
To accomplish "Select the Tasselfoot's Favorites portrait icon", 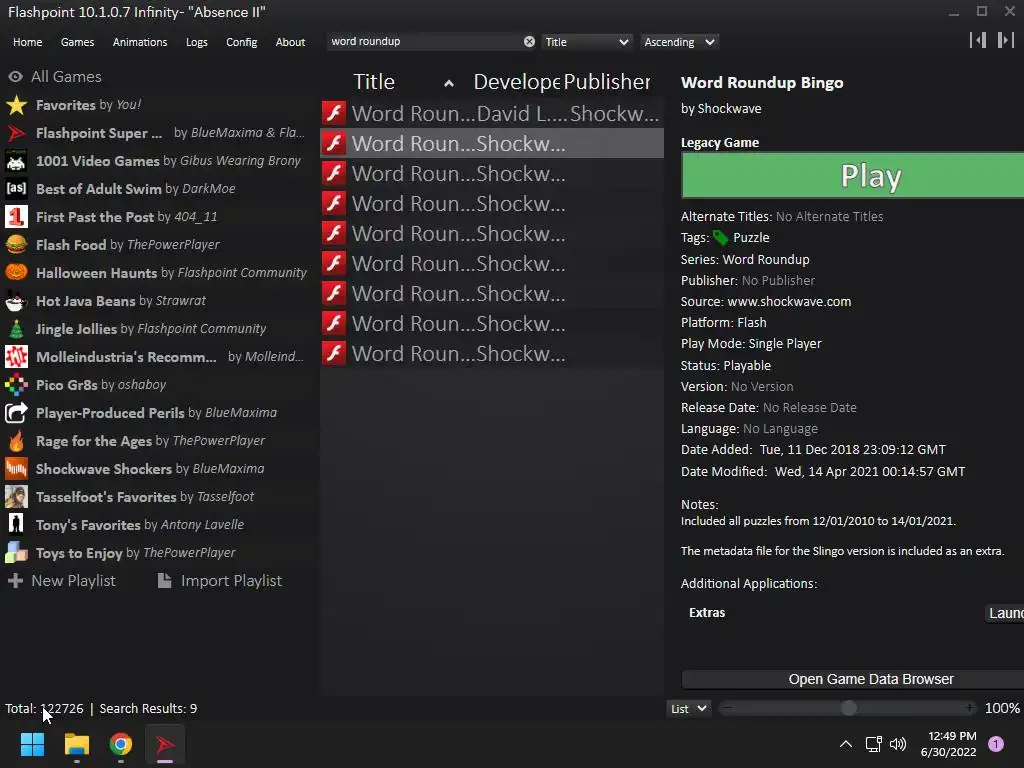I will click(16, 497).
